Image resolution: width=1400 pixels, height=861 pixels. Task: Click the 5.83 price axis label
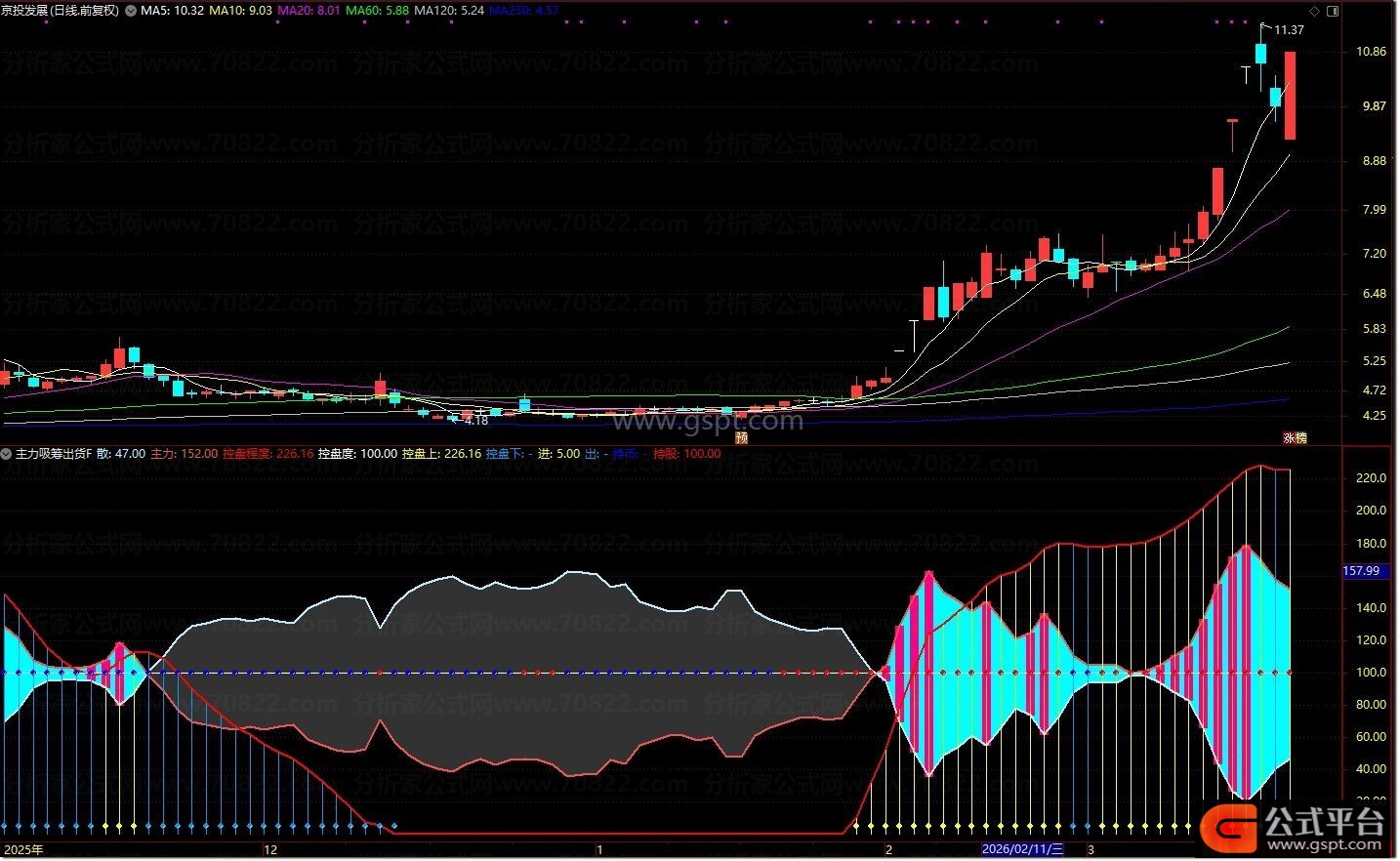(1375, 329)
